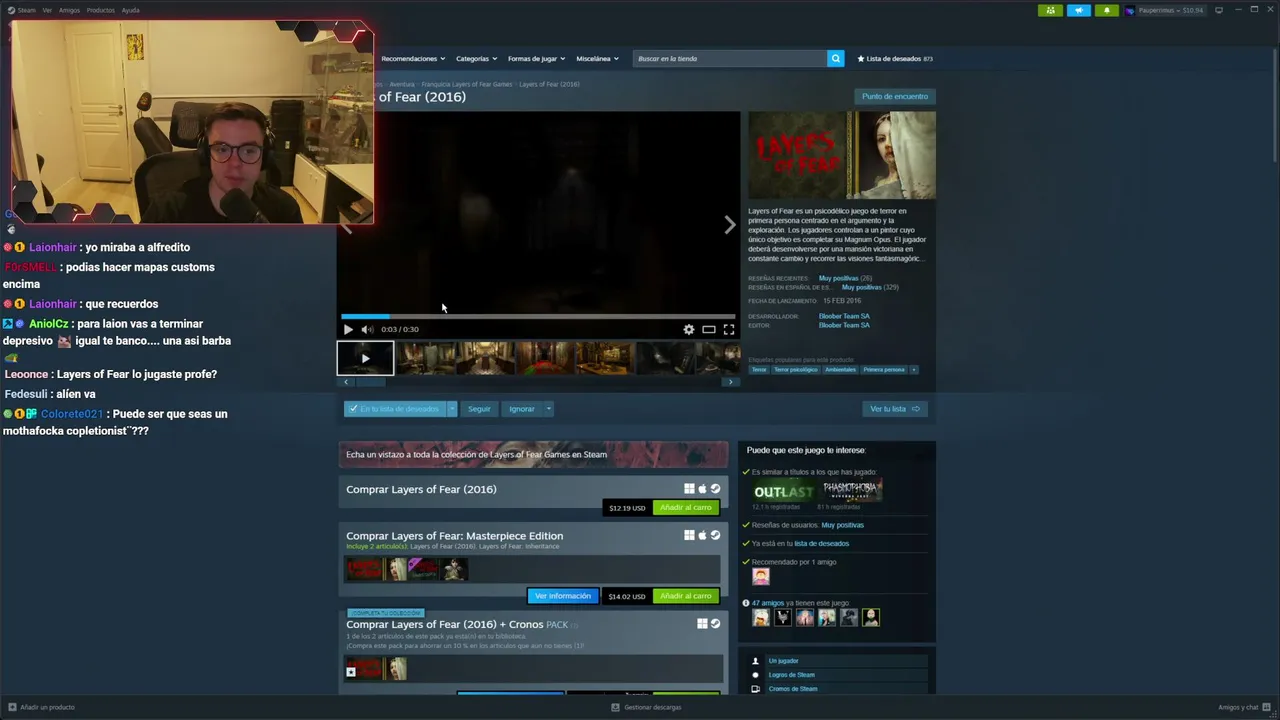This screenshot has height=720, width=1280.
Task: Open the Categorías dropdown menu
Action: pos(476,59)
